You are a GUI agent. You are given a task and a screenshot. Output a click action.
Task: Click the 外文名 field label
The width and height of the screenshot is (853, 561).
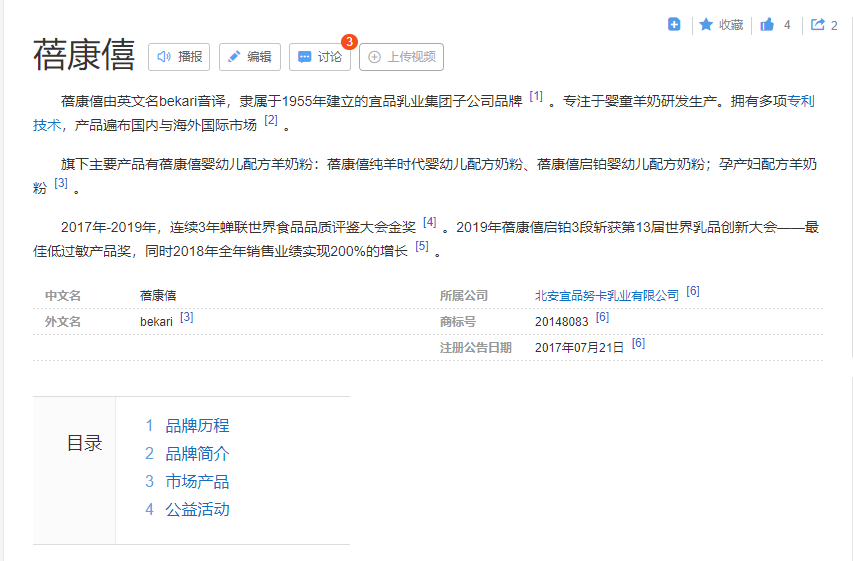[63, 322]
